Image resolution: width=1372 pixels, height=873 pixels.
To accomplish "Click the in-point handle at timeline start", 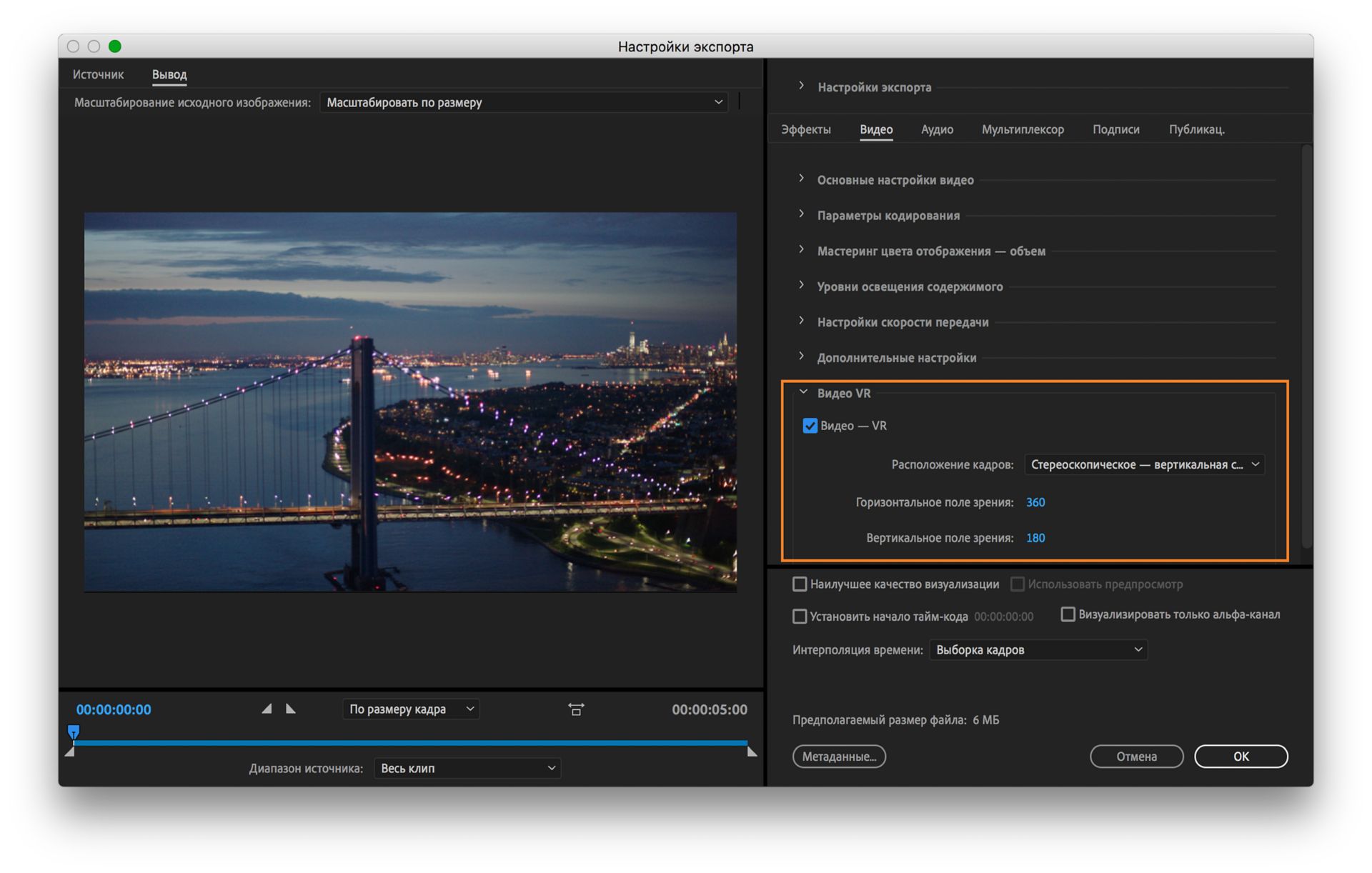I will tap(69, 752).
